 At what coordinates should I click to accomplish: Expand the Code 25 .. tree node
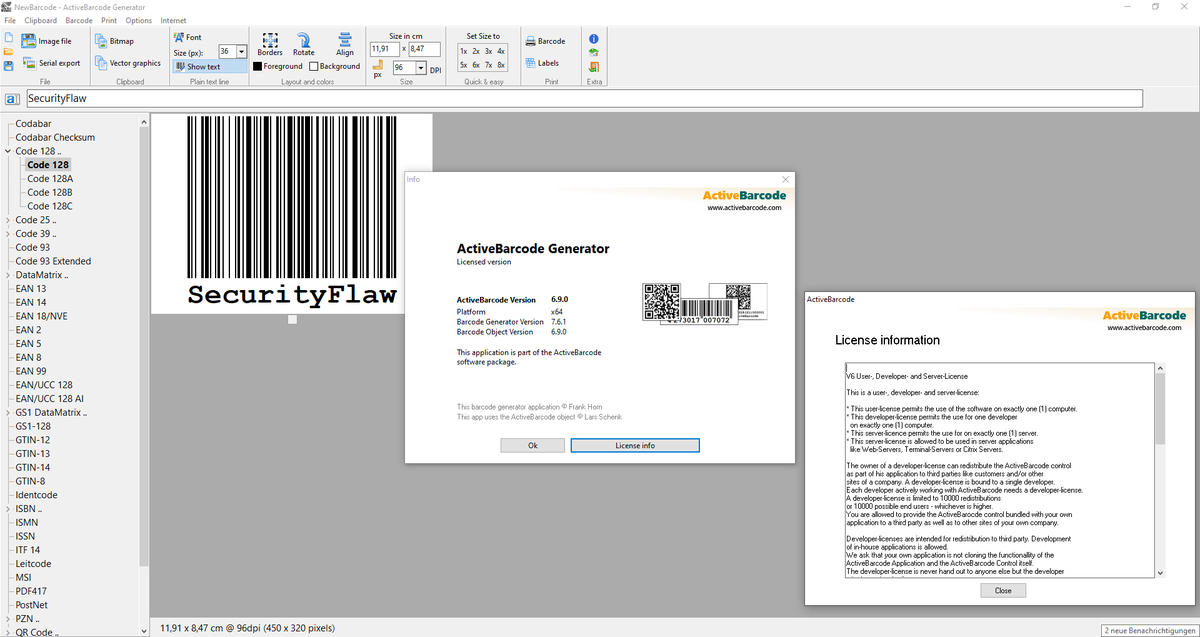pyautogui.click(x=8, y=220)
